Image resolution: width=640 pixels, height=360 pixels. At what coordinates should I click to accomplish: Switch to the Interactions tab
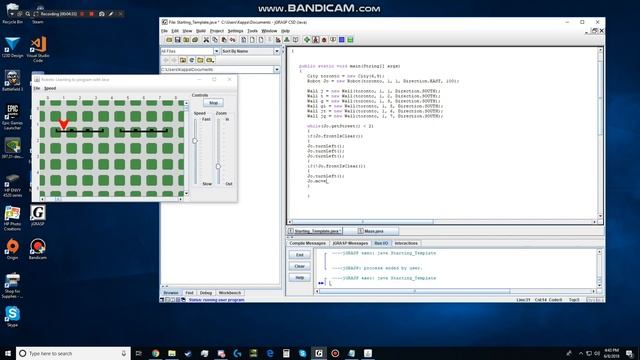tap(406, 243)
